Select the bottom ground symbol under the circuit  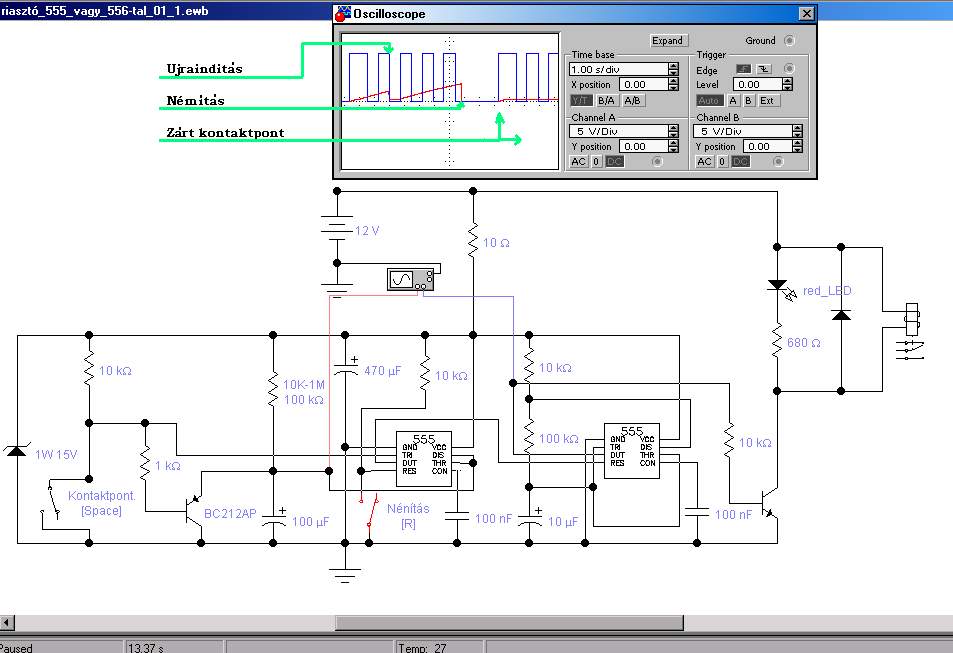tap(345, 575)
